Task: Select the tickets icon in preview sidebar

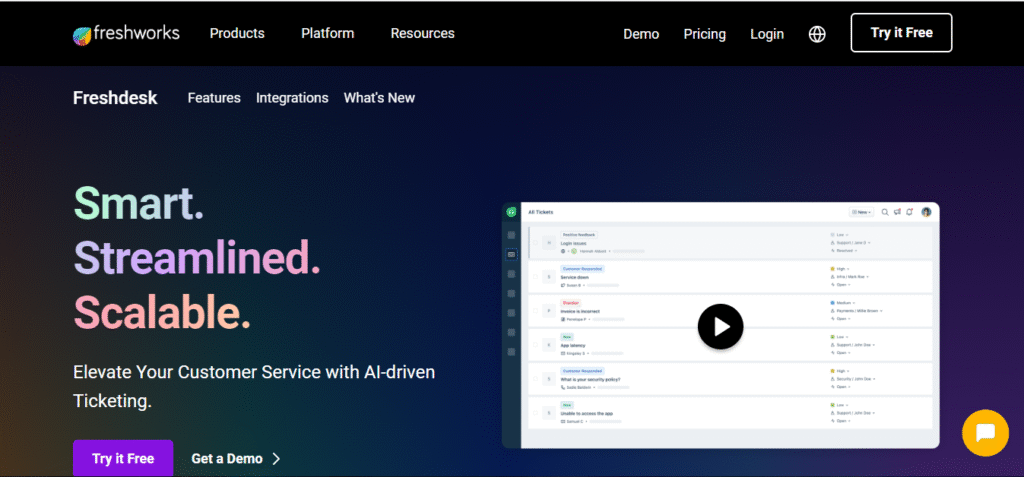Action: coord(511,255)
